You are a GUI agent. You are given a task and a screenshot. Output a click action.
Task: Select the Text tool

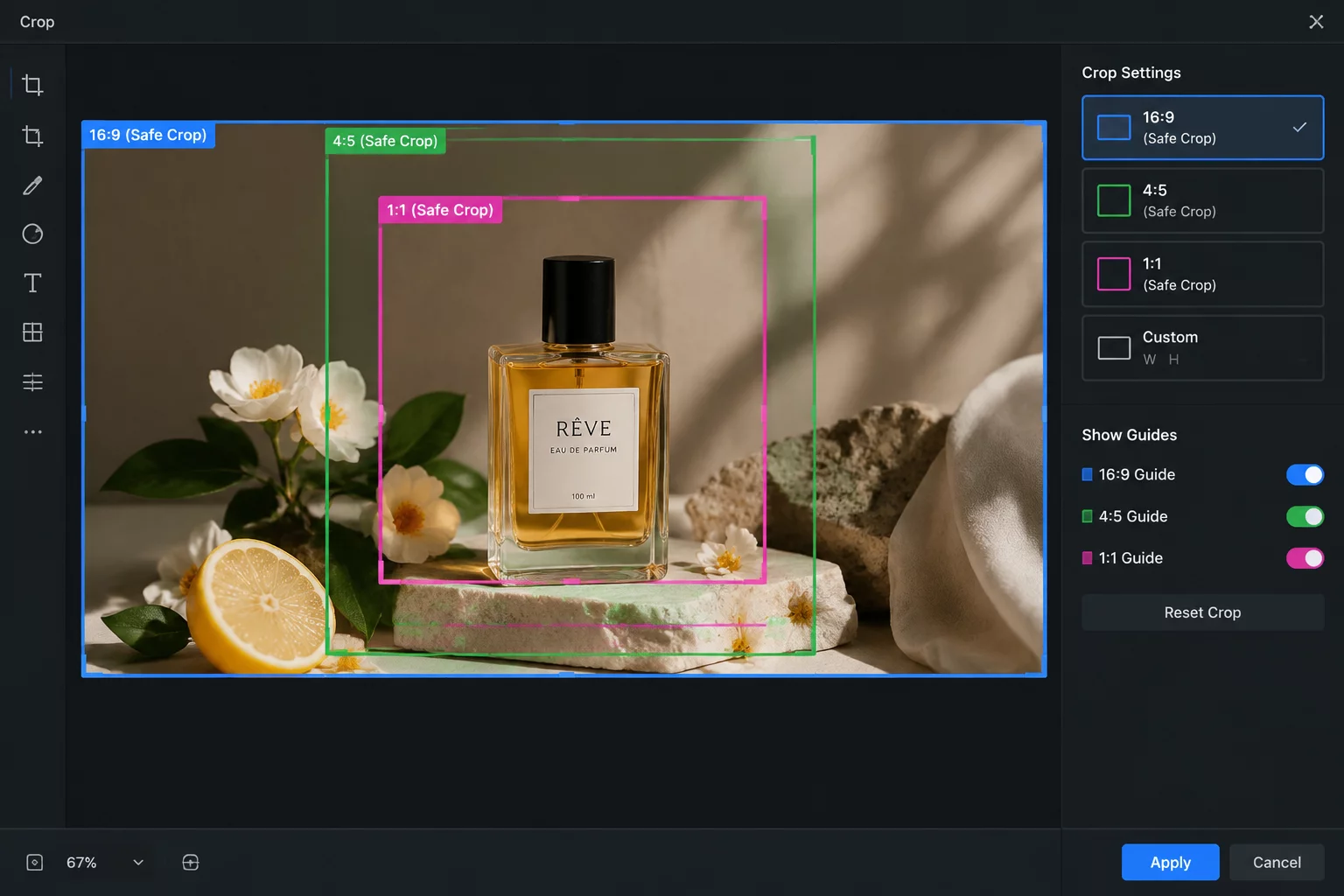click(32, 283)
